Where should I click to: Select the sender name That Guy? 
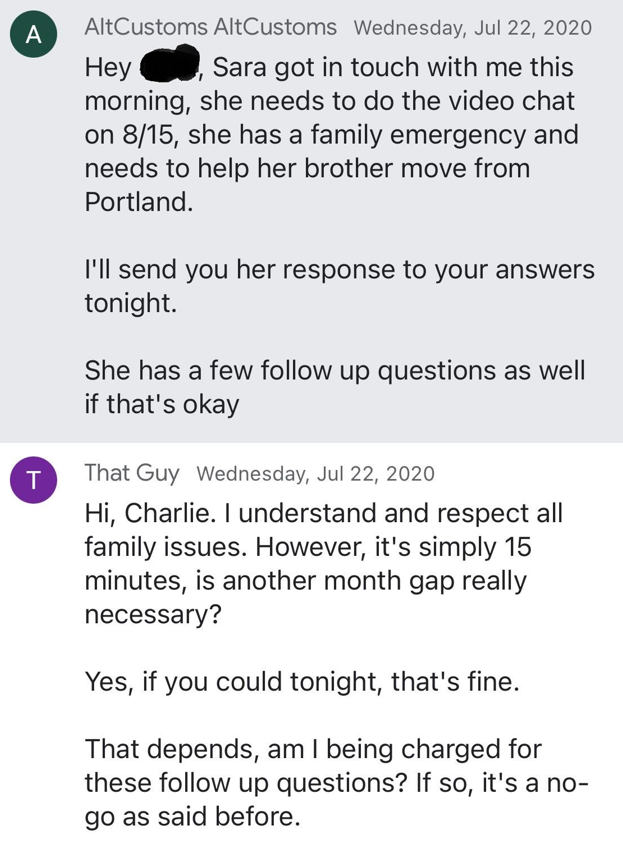tap(132, 473)
